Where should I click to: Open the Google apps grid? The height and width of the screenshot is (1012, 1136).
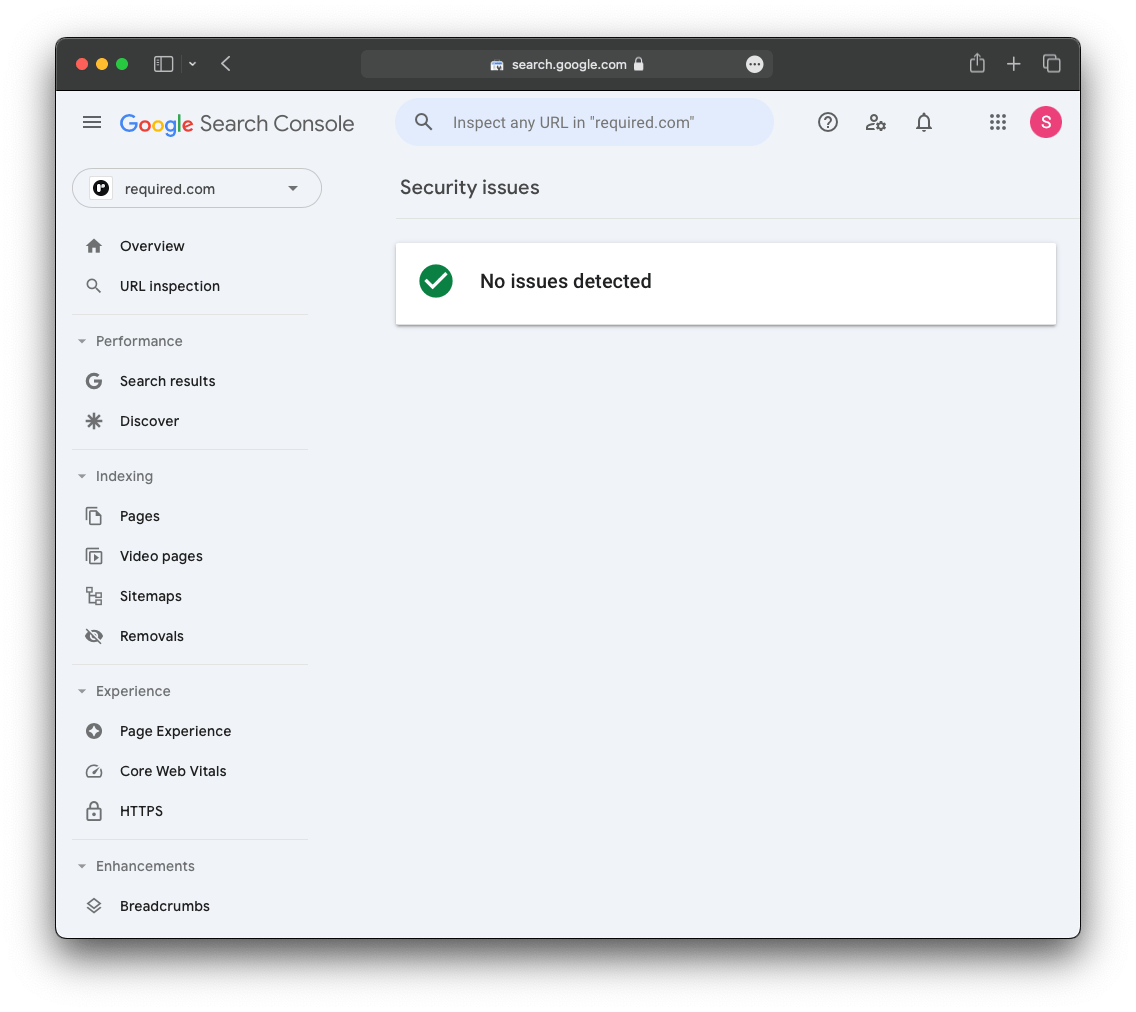point(997,122)
